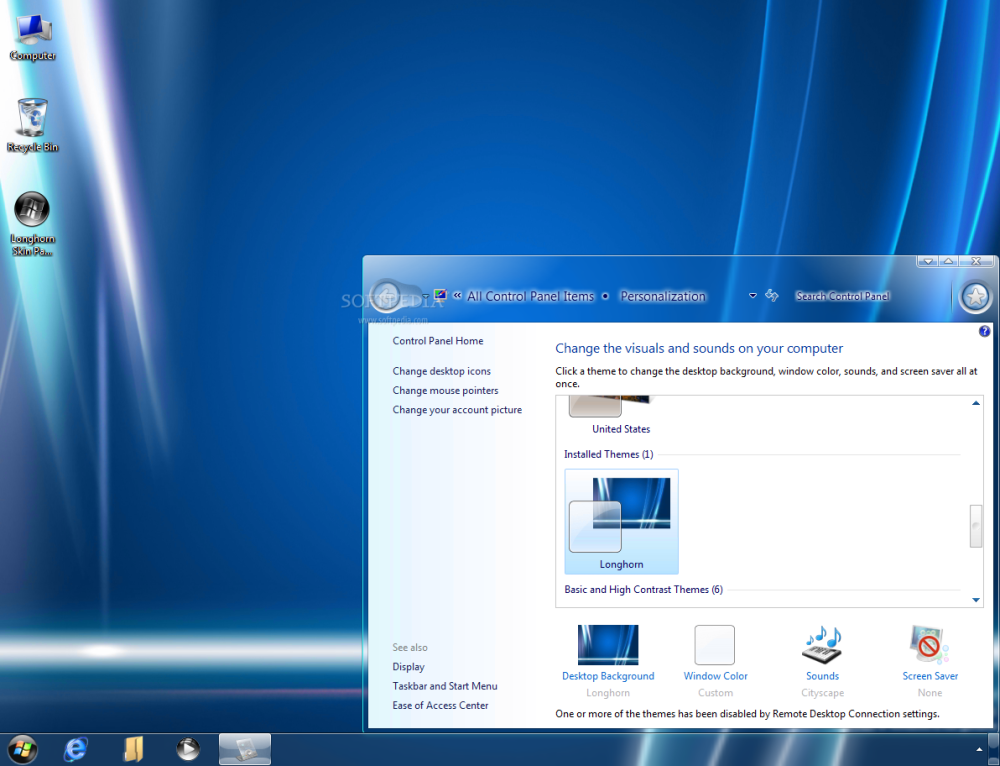Open the Ease of Access Center link
The height and width of the screenshot is (766, 1000).
440,705
